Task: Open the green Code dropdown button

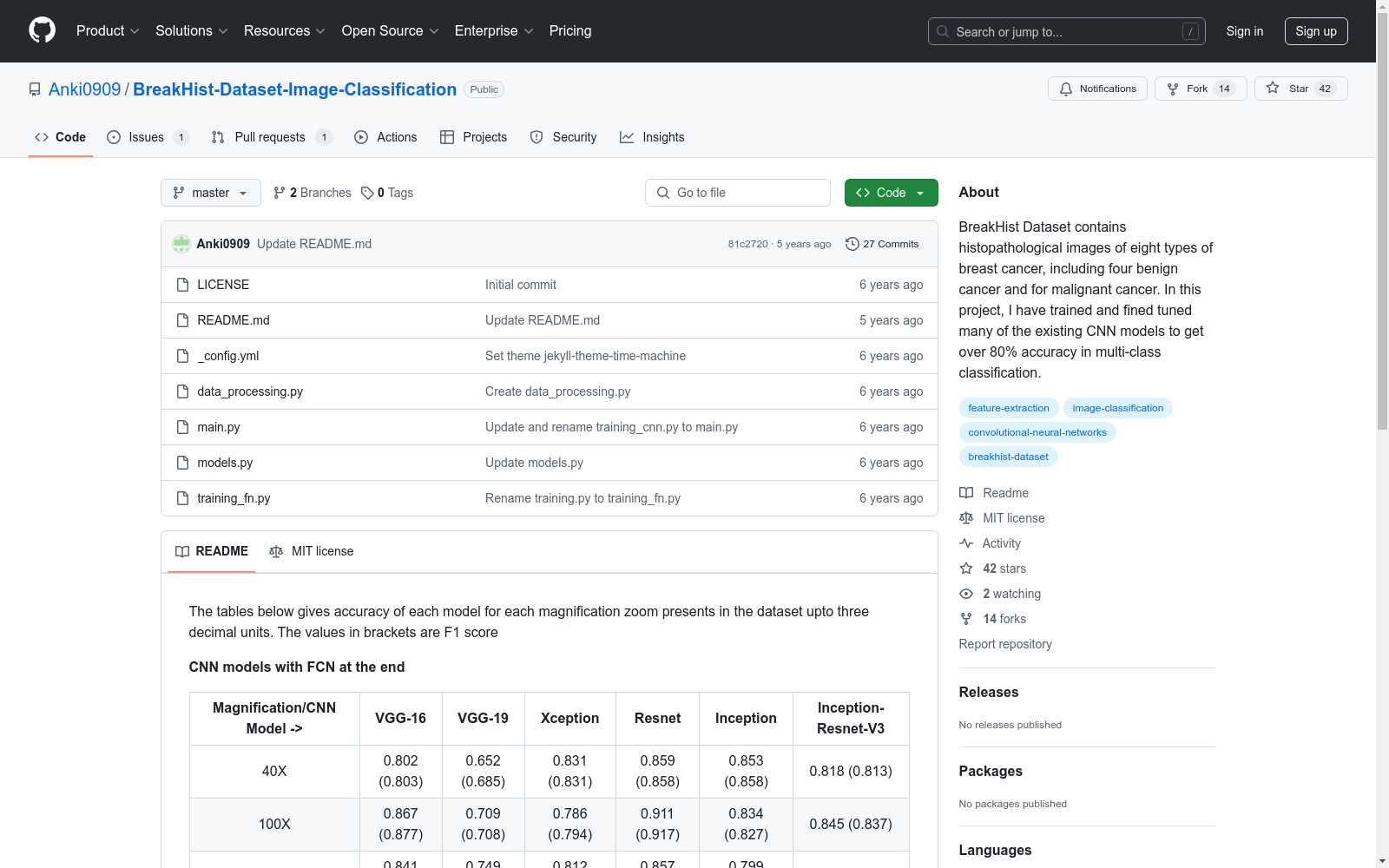Action: (x=892, y=193)
